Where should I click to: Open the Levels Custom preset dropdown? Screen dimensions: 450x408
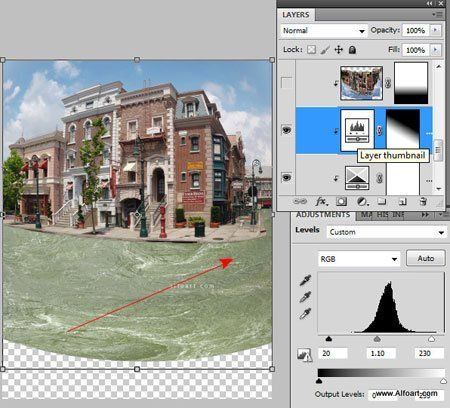click(386, 232)
